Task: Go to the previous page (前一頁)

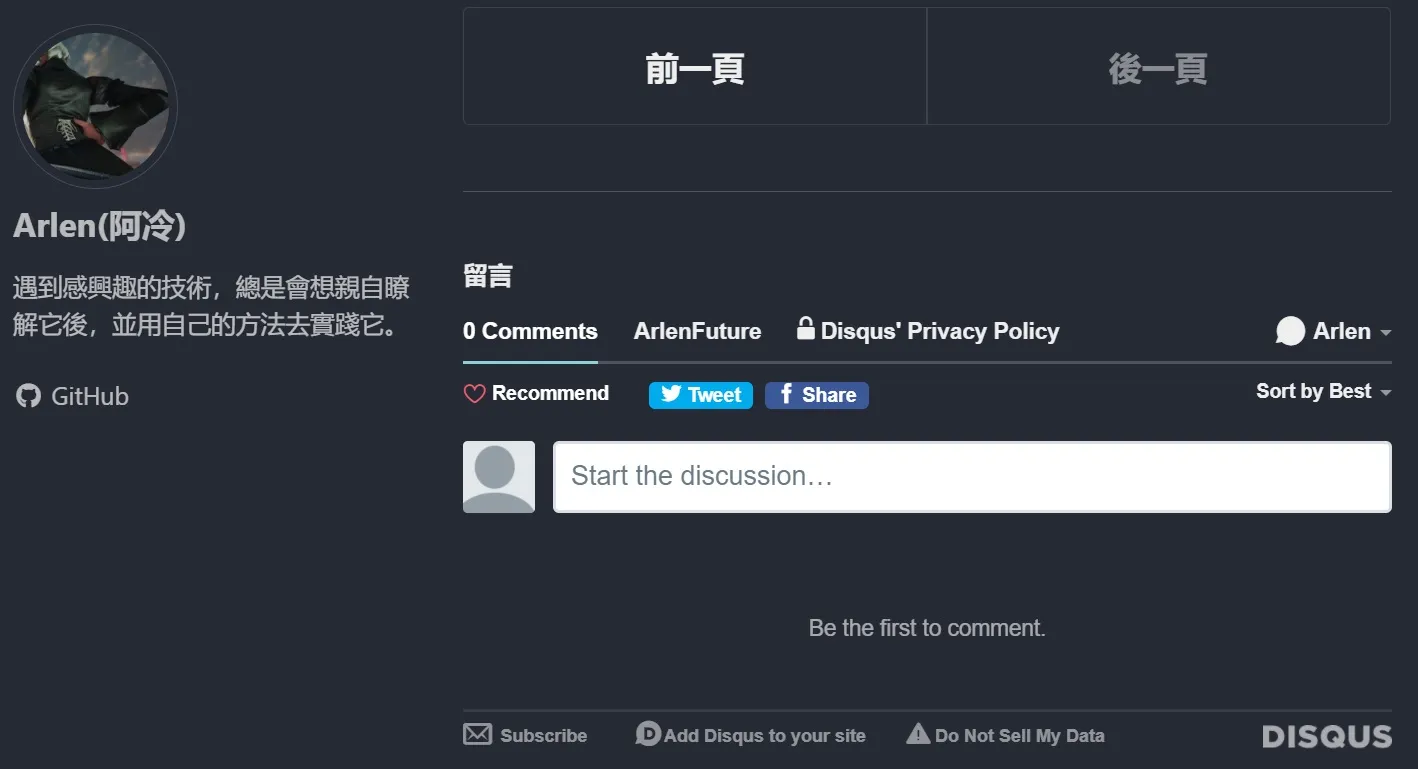Action: pos(695,67)
